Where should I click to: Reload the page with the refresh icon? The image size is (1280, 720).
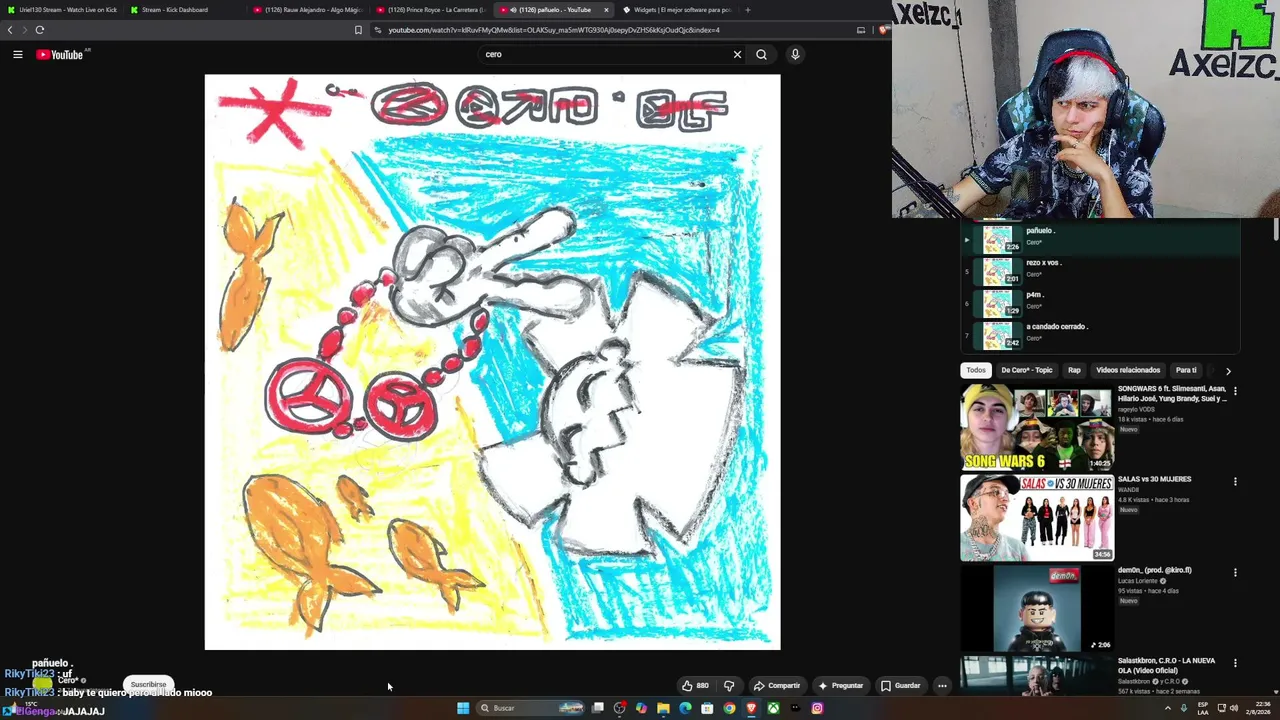40,30
